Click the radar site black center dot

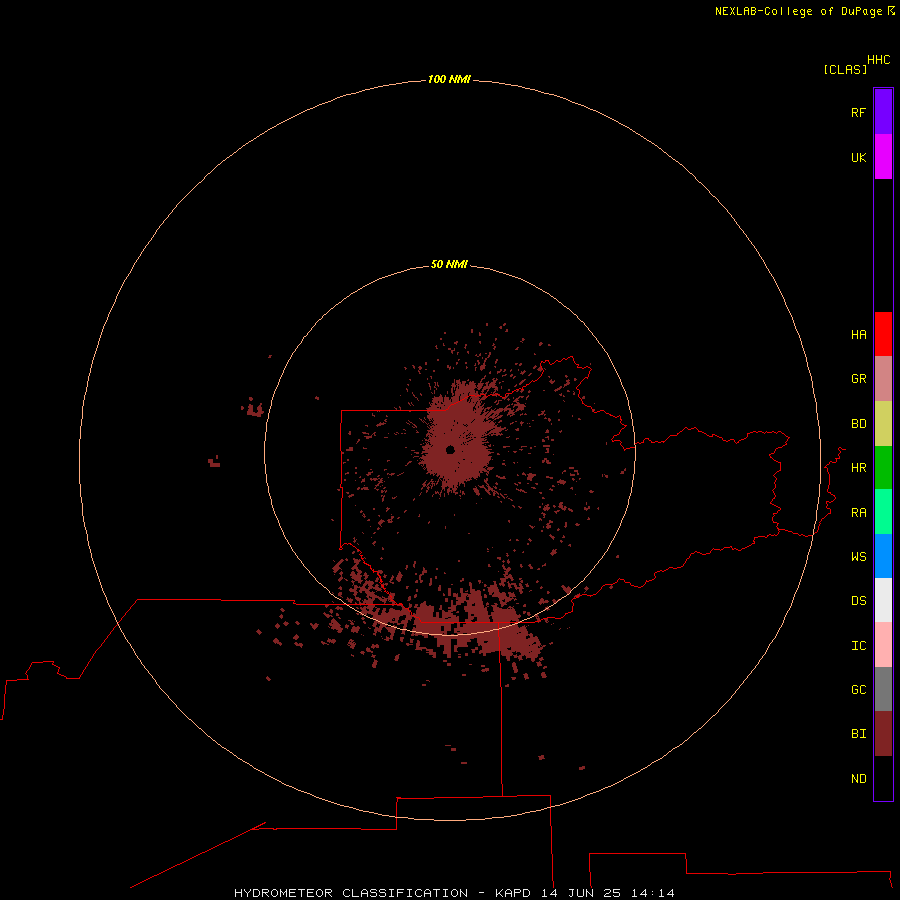point(450,450)
